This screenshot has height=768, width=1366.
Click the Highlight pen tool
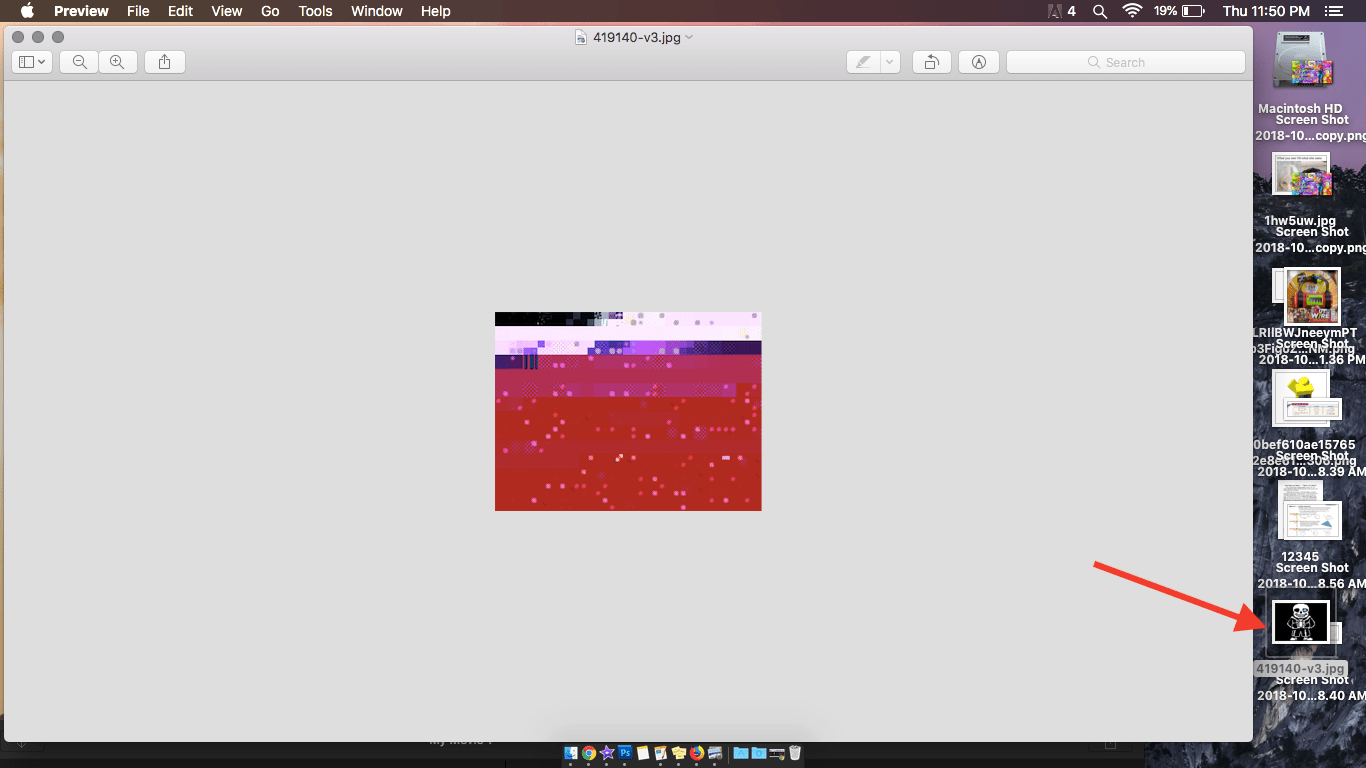point(863,62)
